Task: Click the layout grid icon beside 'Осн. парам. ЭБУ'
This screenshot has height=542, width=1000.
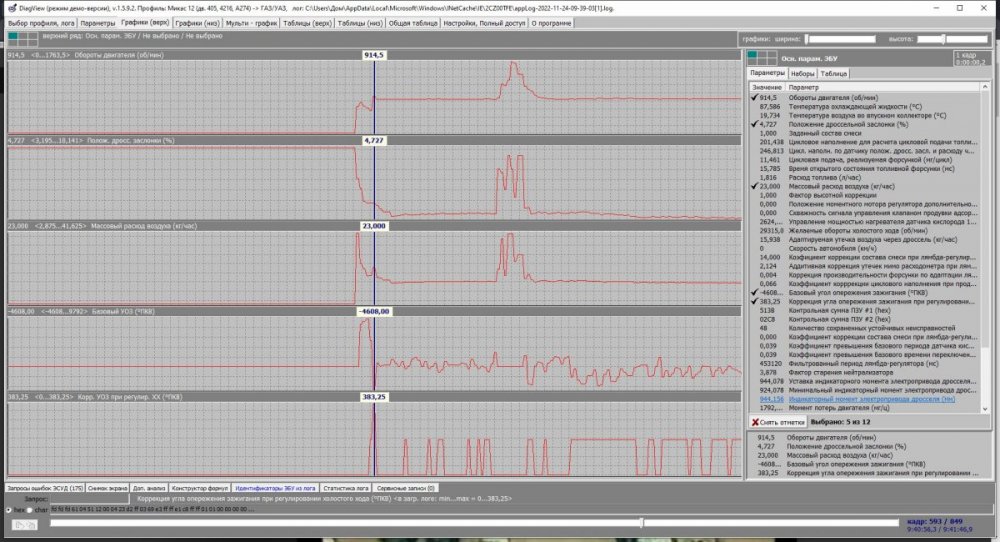Action: click(x=763, y=57)
